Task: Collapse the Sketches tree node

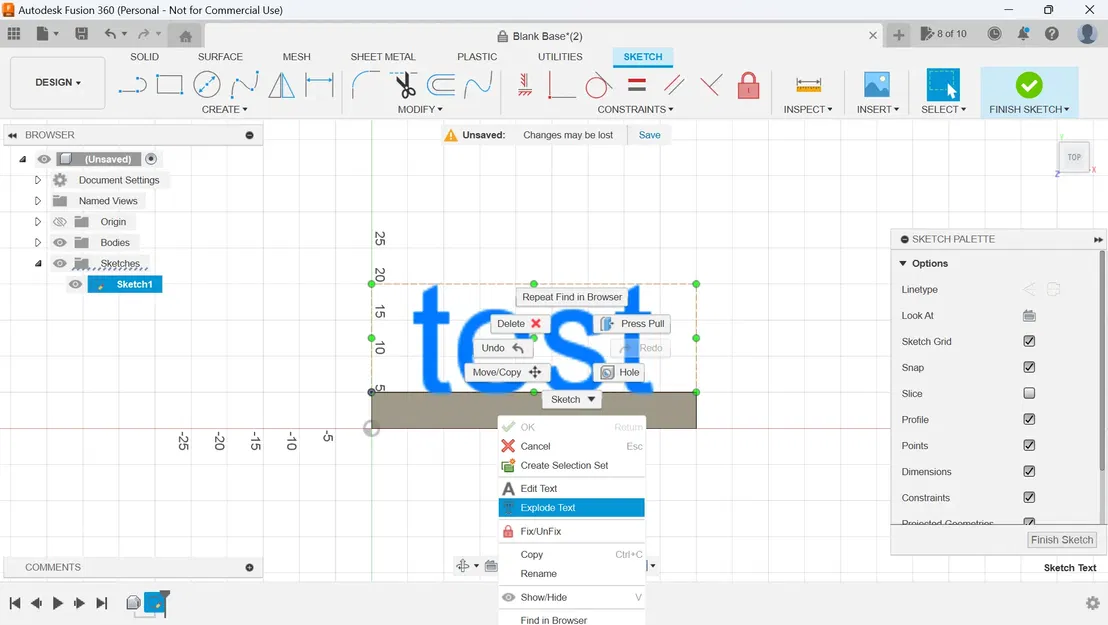Action: [x=37, y=264]
